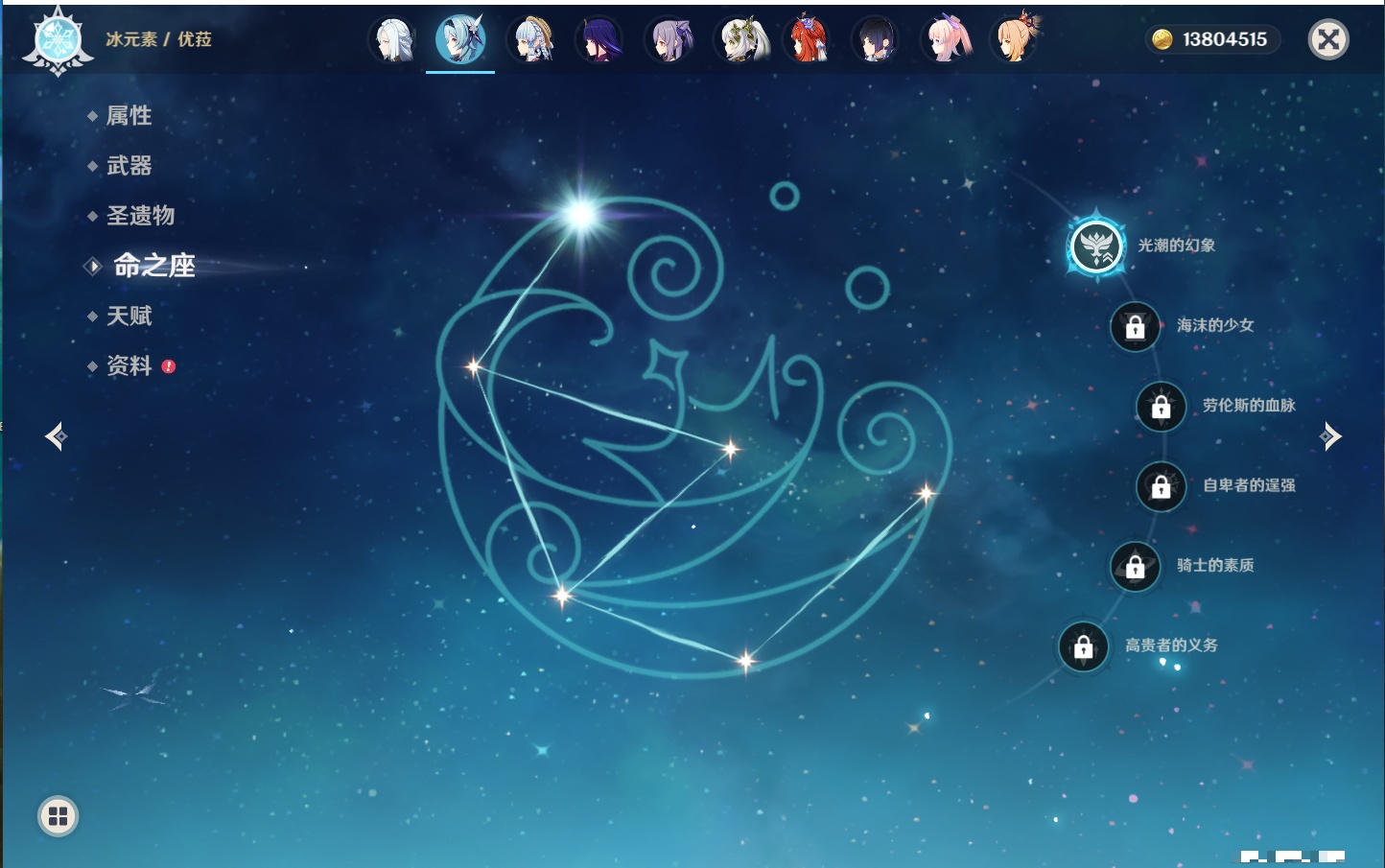Select the 命之座 constellation menu
This screenshot has width=1385, height=868.
[153, 266]
